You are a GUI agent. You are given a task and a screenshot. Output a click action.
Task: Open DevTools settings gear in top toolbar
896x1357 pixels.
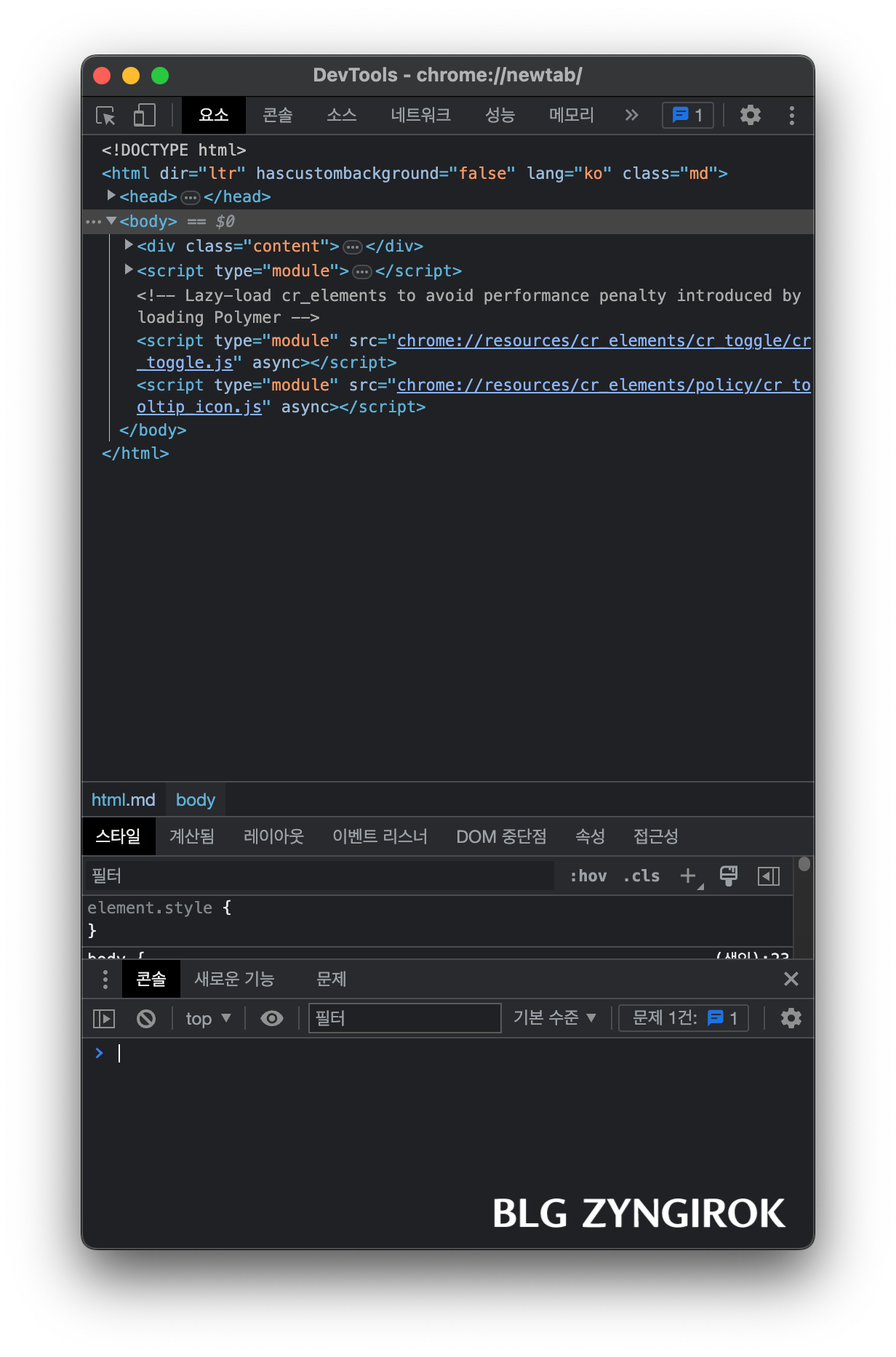pos(750,116)
